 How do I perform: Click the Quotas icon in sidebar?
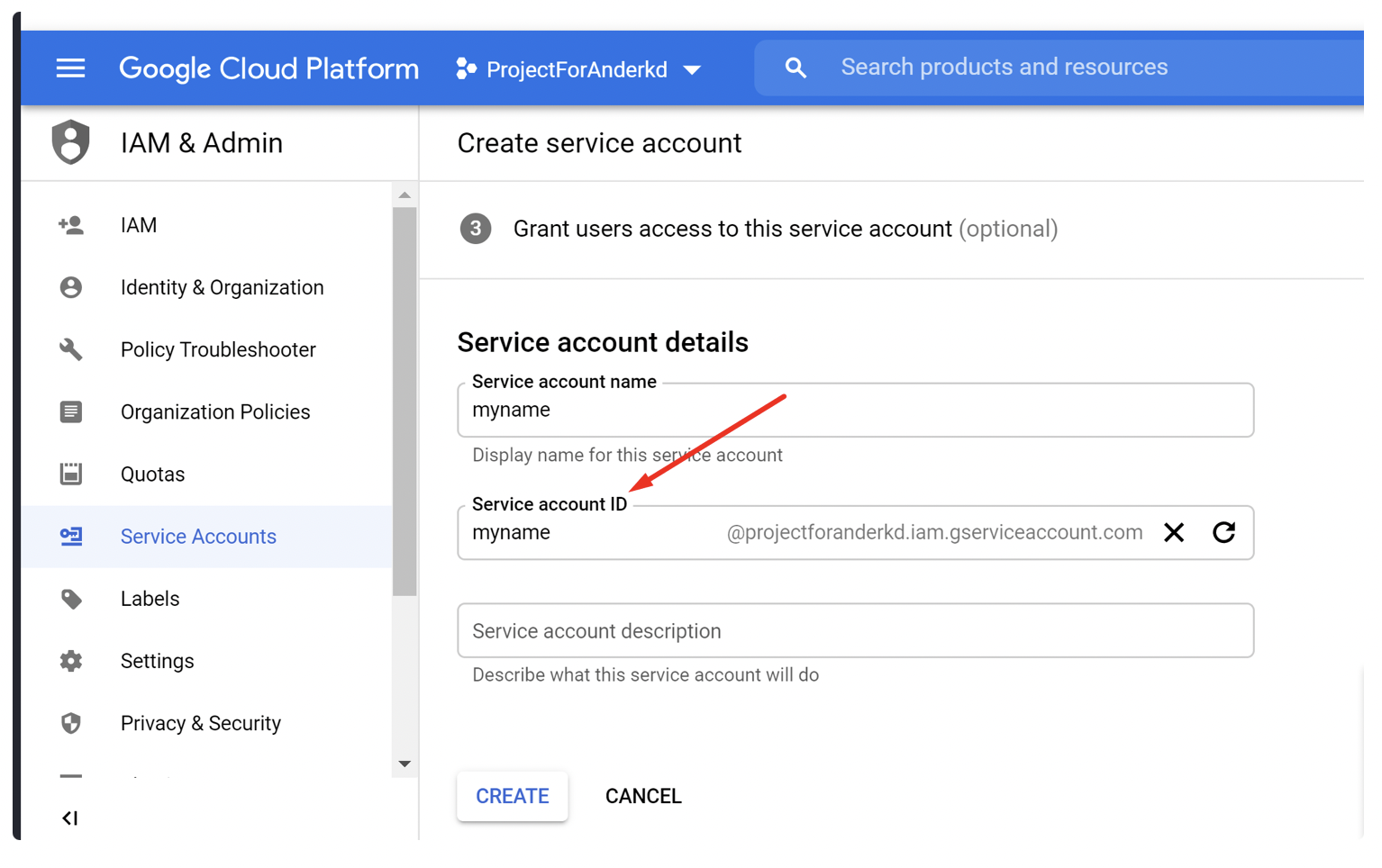pyautogui.click(x=71, y=474)
